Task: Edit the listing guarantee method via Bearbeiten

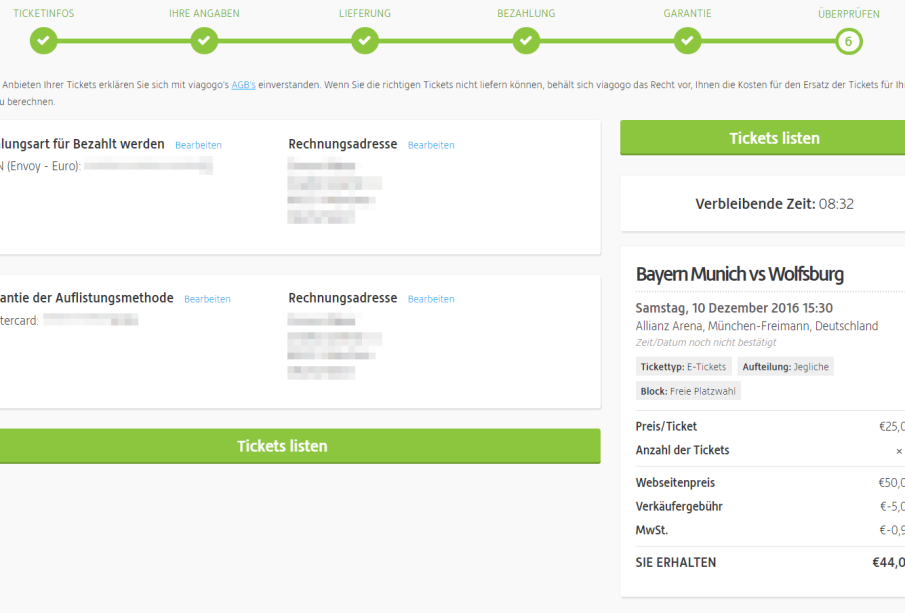Action: 207,299
